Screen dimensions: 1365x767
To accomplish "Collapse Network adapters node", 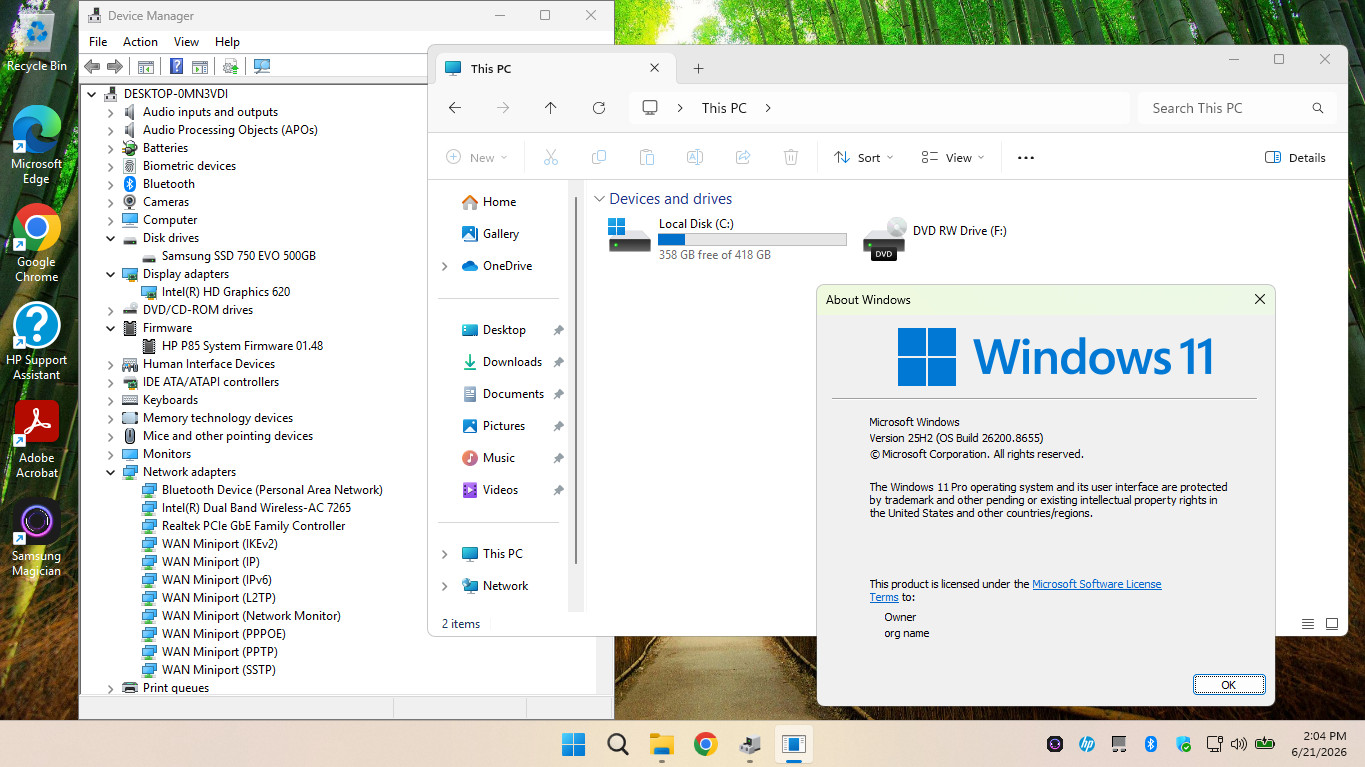I will (111, 472).
